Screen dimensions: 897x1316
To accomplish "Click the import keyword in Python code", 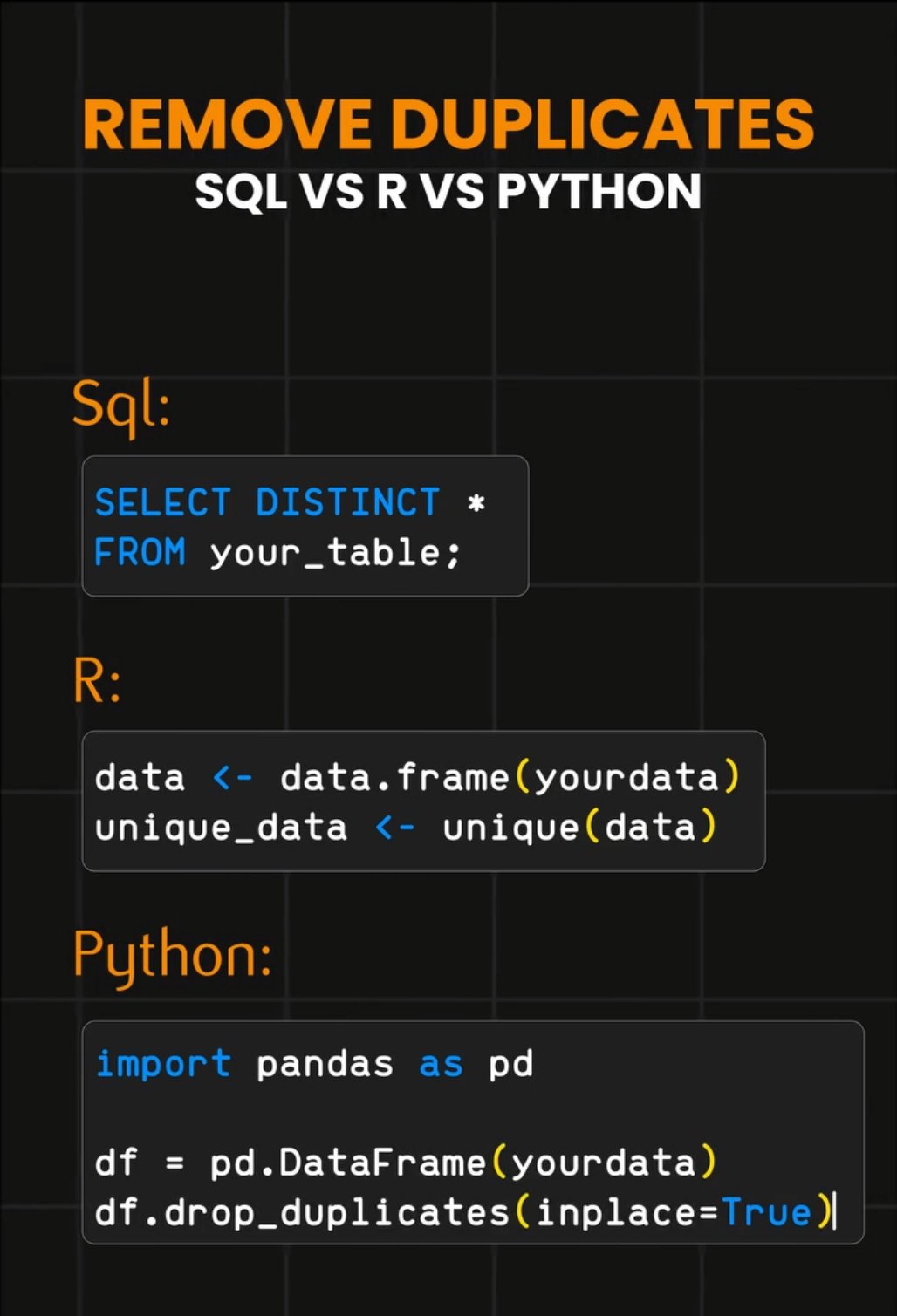I will click(x=163, y=1064).
